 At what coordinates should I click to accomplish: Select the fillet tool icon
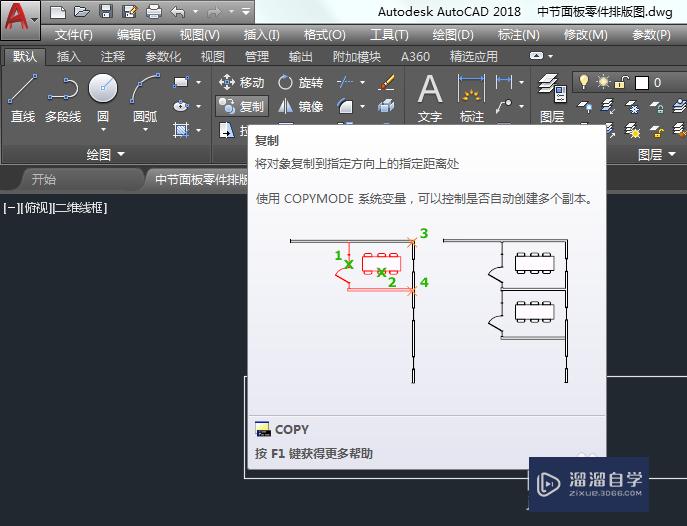[345, 106]
